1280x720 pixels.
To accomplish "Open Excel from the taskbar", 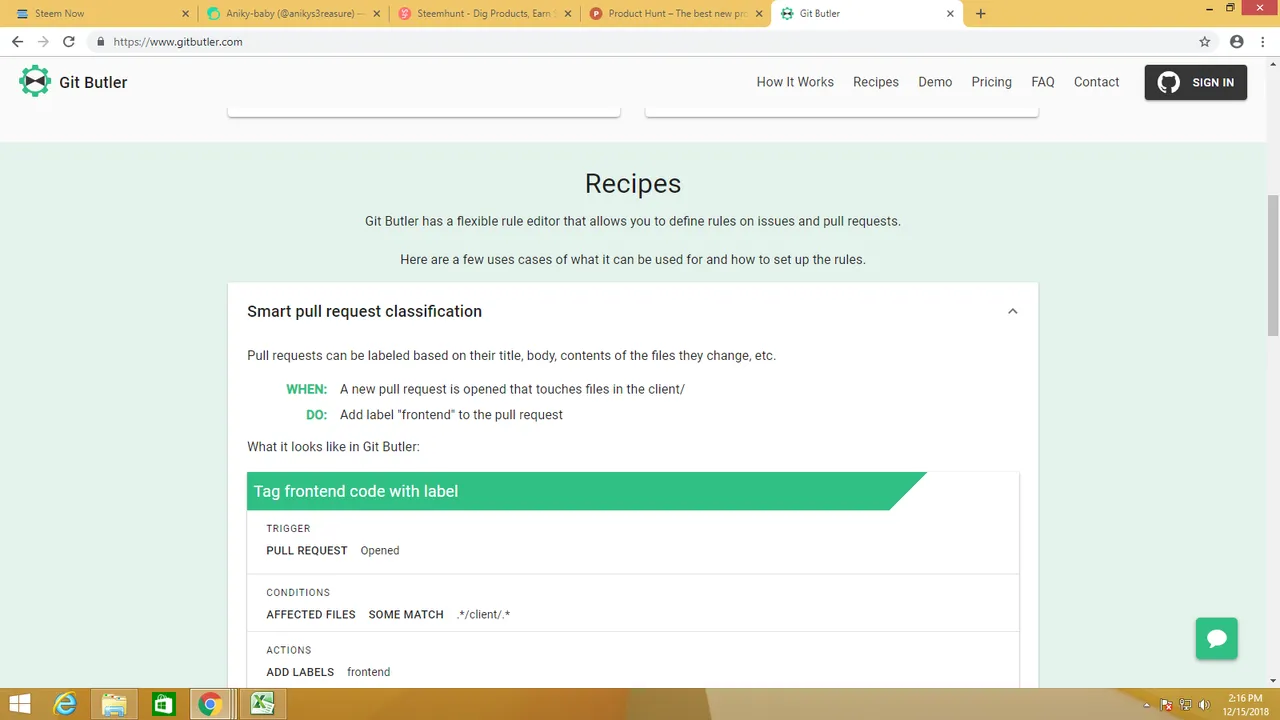I will point(262,704).
